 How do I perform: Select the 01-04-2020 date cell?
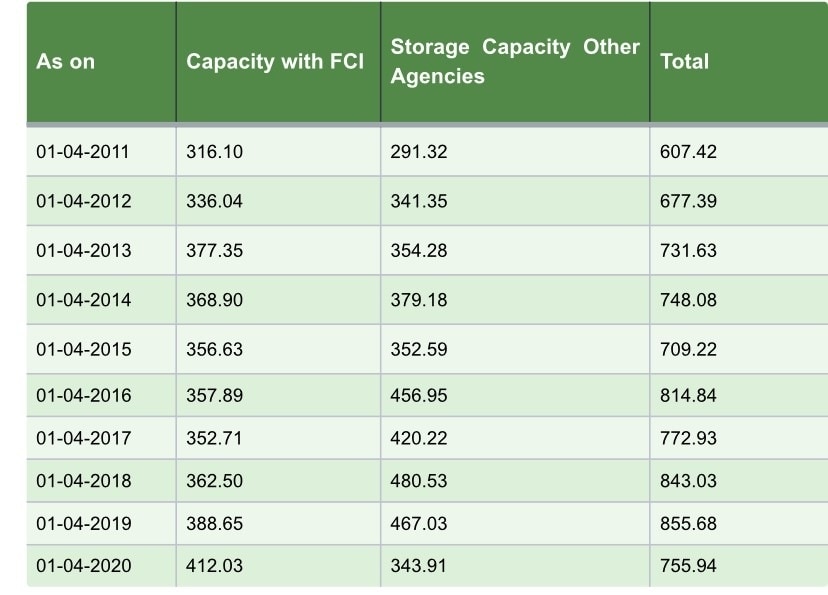[83, 566]
